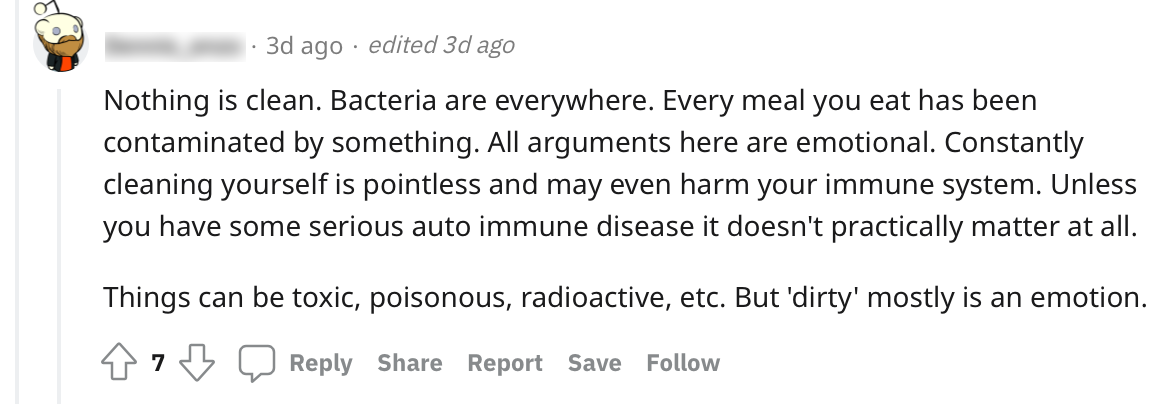Click the speech bubble reply icon
This screenshot has height=404, width=1166.
coord(257,363)
